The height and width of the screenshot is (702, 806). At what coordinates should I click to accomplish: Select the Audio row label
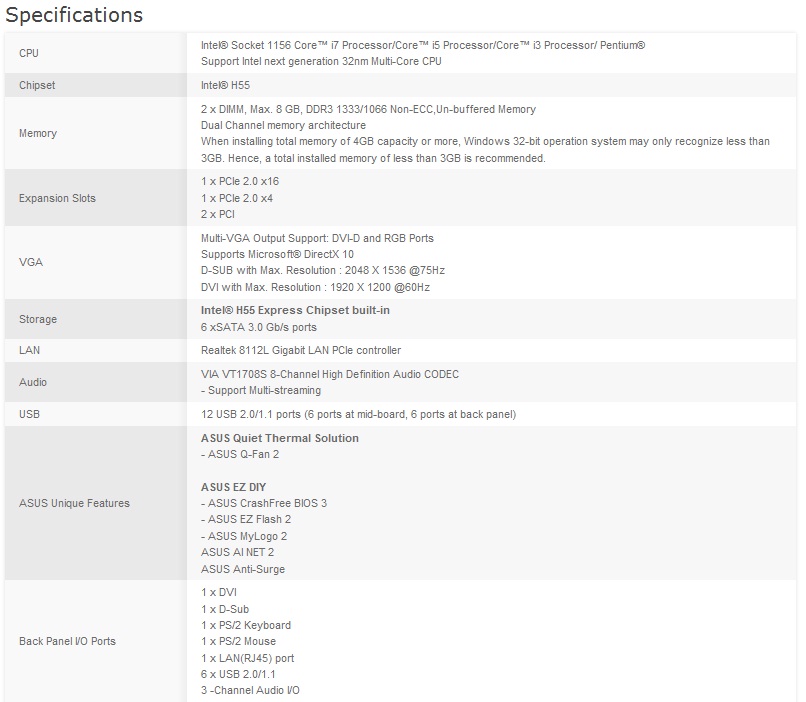click(x=33, y=382)
